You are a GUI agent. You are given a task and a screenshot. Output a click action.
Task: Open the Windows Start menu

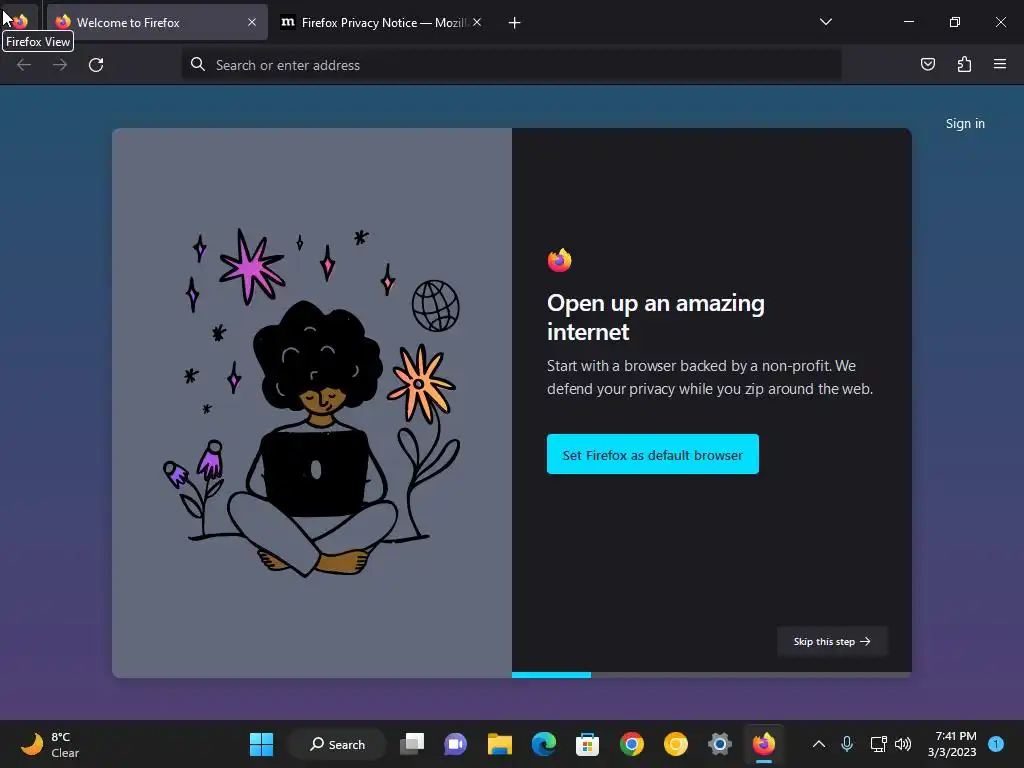[261, 744]
